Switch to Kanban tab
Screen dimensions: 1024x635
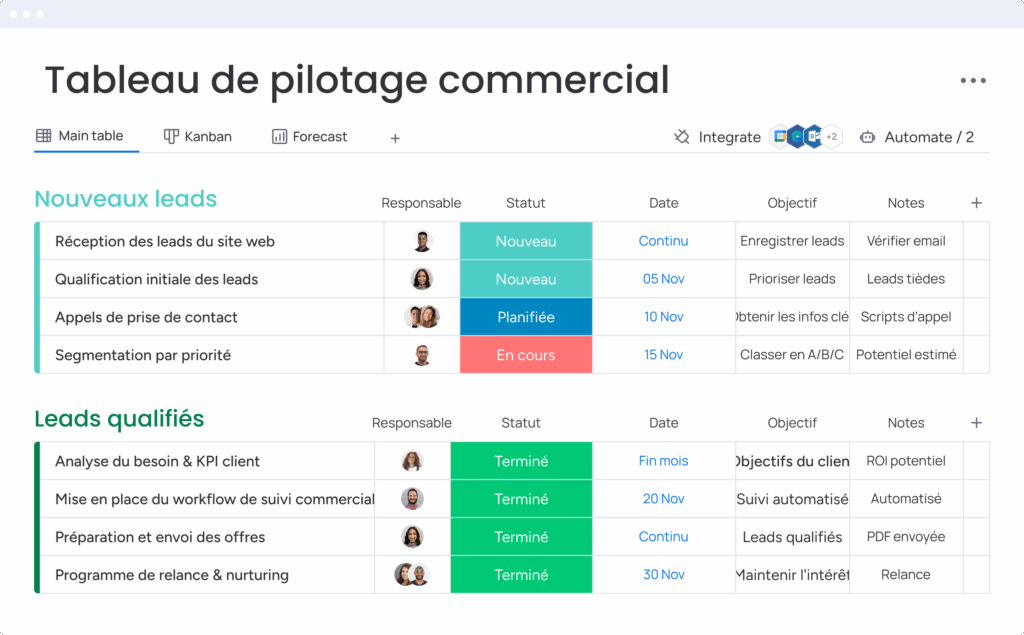(197, 137)
